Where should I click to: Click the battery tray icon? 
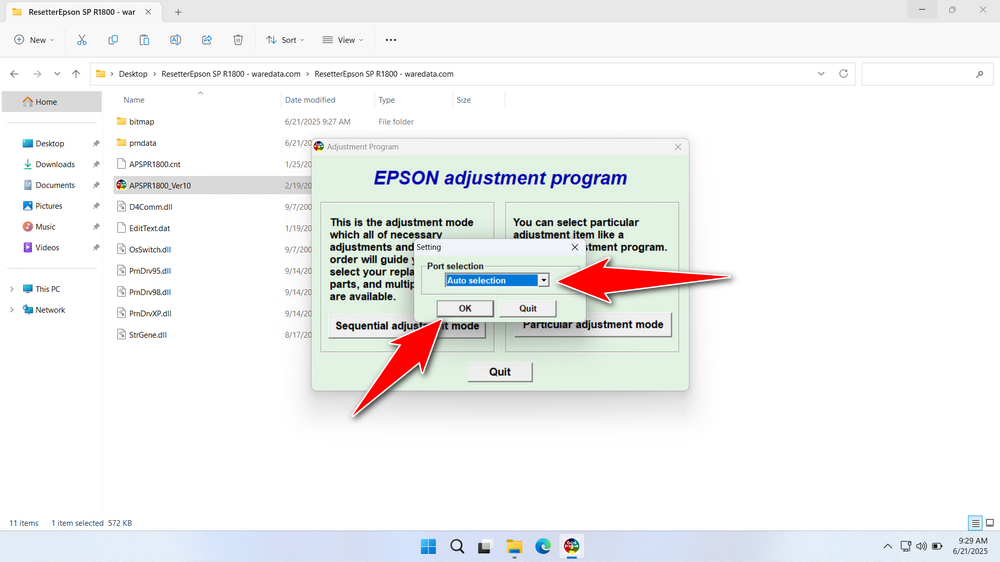point(938,546)
